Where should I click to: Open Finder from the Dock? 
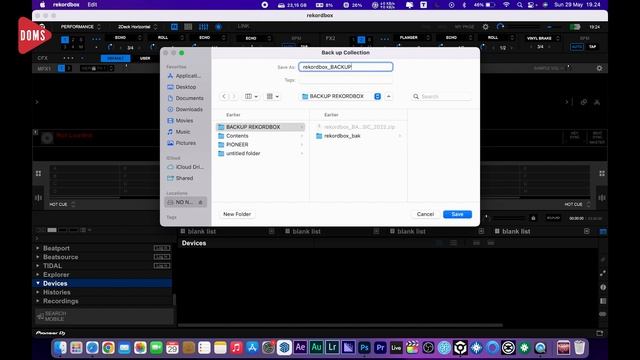tap(60, 348)
